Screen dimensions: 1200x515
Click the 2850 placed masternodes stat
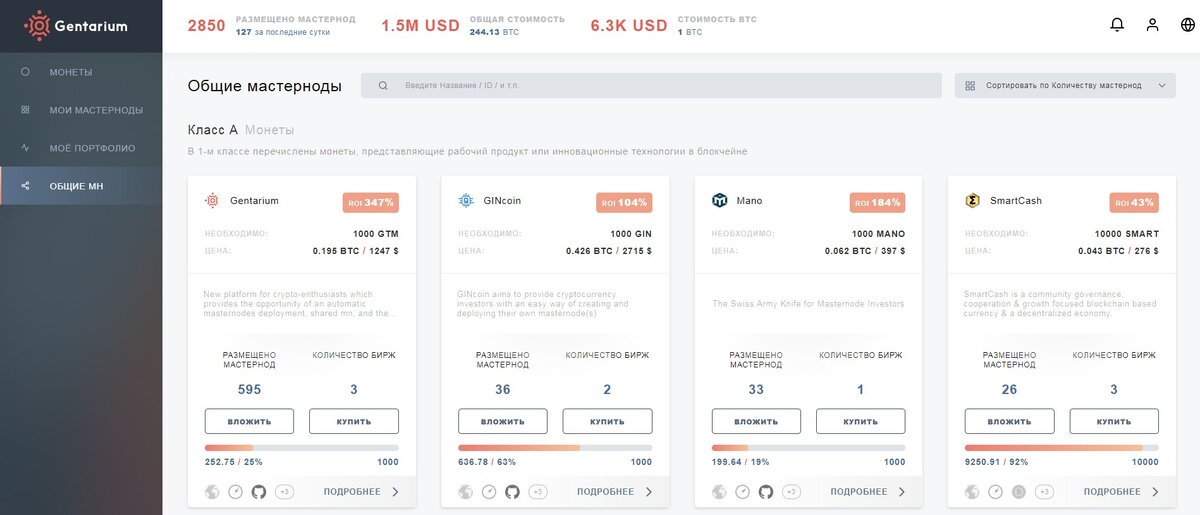(207, 26)
